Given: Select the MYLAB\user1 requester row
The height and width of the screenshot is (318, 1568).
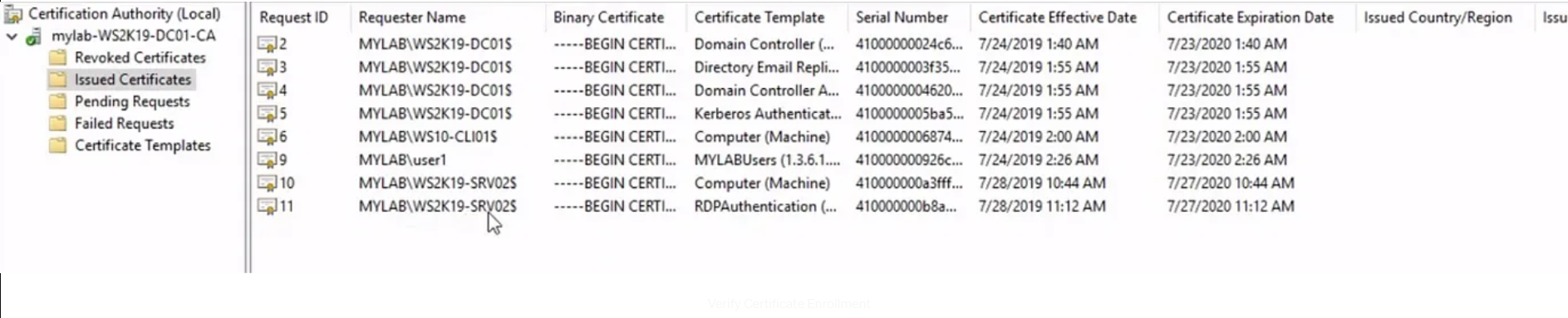Looking at the screenshot, I should 402,160.
